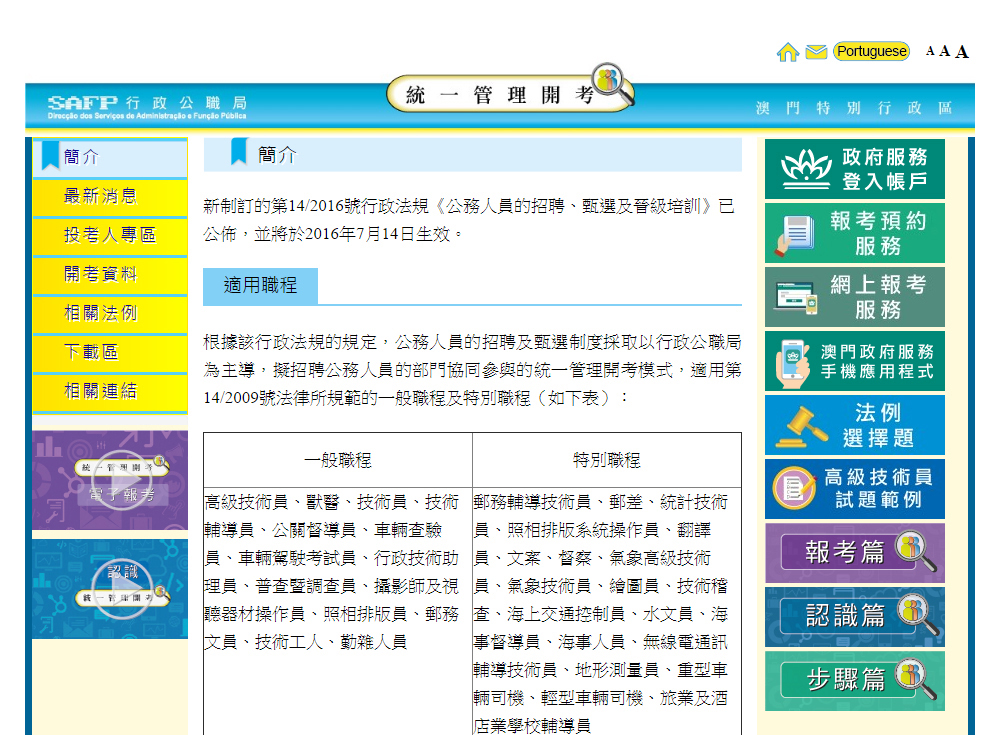Open 澳門政府服務手機應用程式 banner
Viewport: 1003px width, 735px height.
[854, 361]
